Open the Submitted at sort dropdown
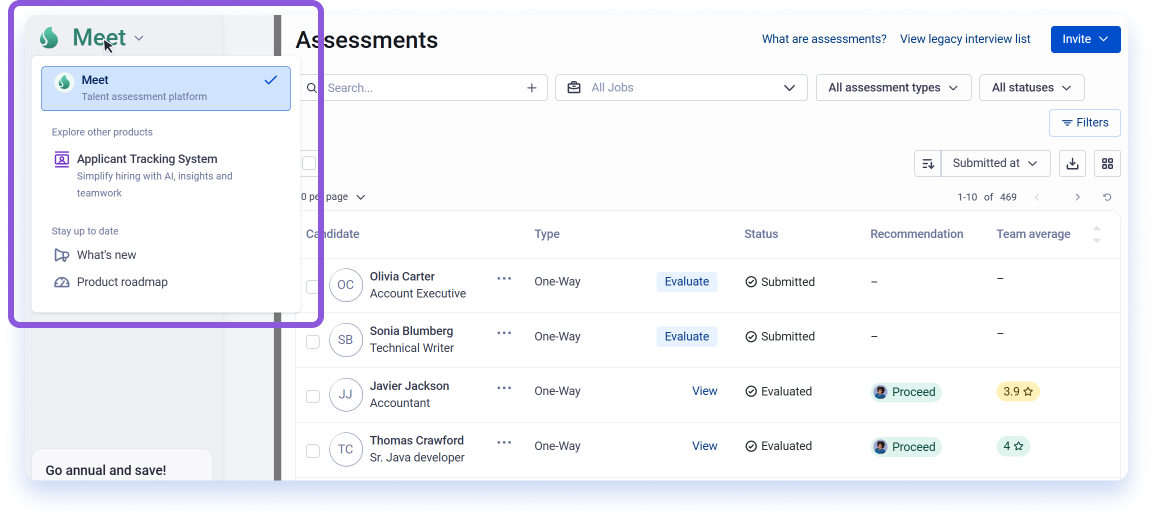 click(x=996, y=163)
